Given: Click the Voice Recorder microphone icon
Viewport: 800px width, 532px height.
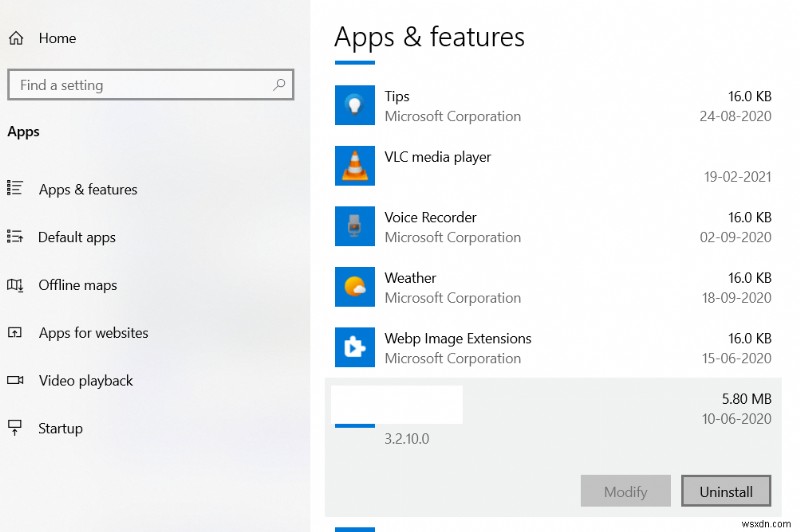Looking at the screenshot, I should coord(355,226).
